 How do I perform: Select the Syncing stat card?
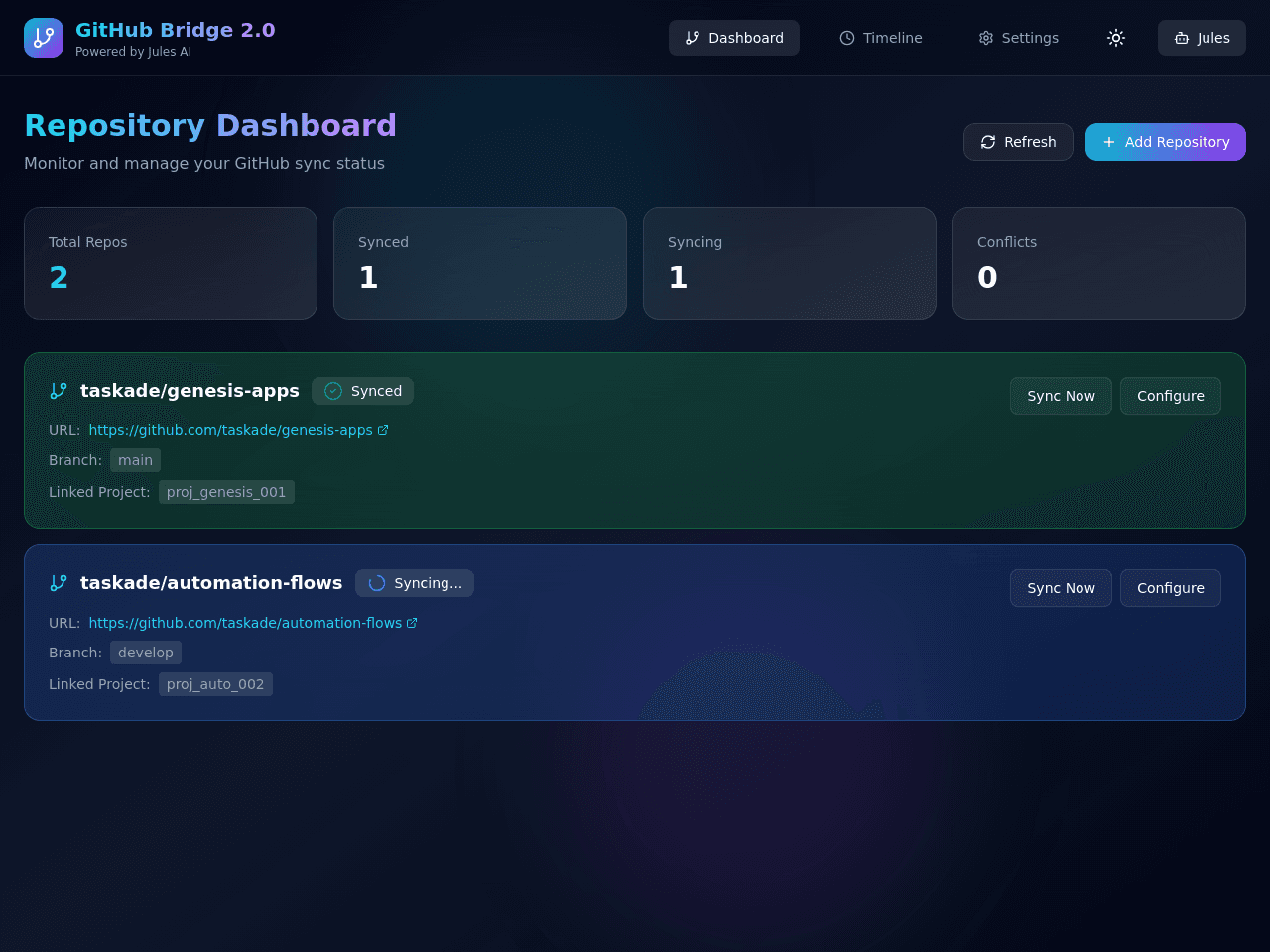[x=790, y=264]
